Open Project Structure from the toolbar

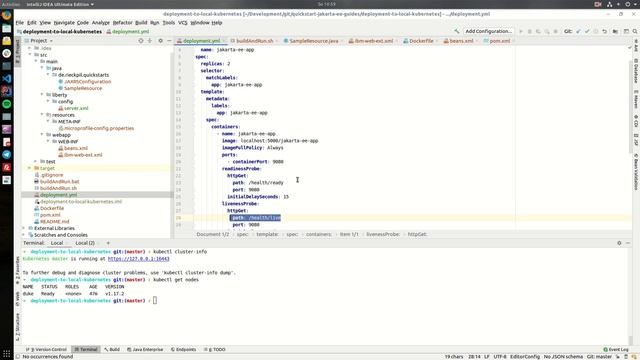click(x=615, y=31)
